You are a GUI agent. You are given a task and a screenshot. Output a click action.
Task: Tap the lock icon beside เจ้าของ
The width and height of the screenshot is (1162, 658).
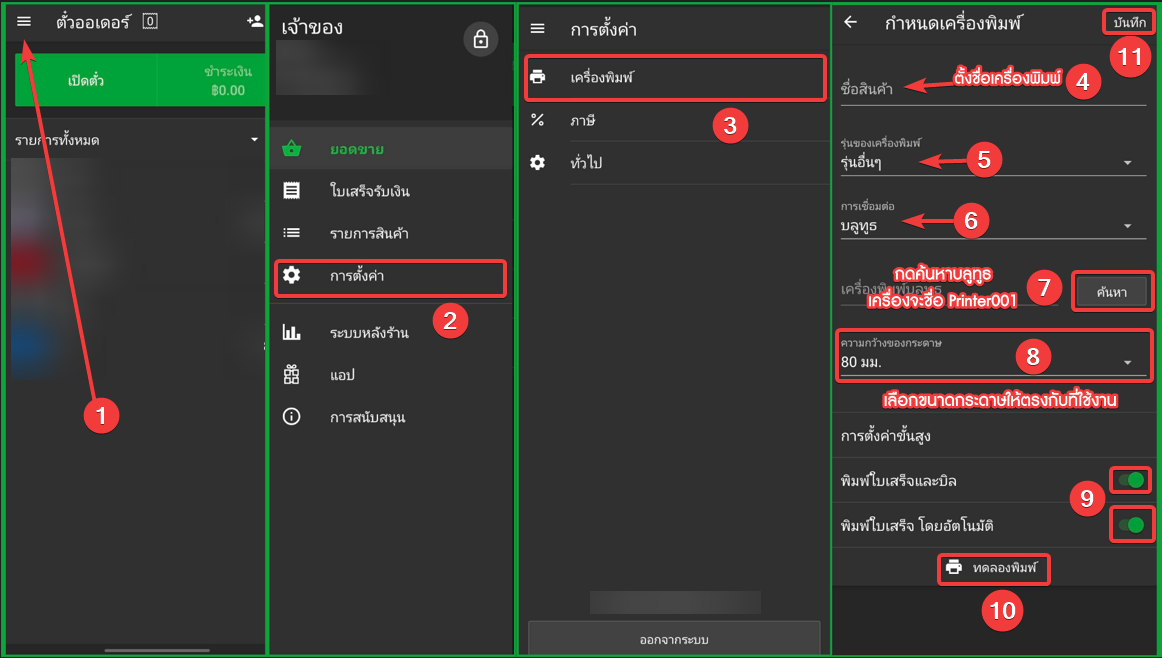480,39
